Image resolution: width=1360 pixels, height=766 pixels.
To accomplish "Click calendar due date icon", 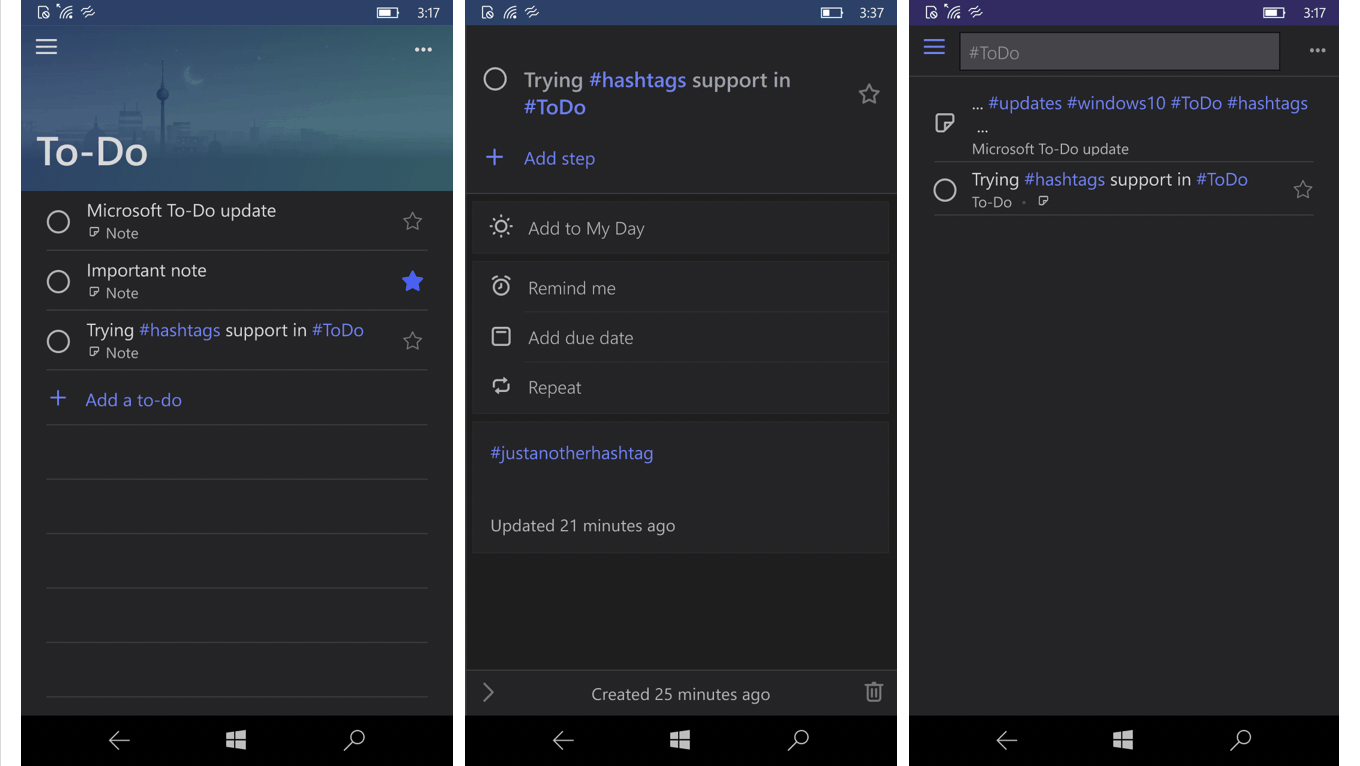I will (501, 336).
